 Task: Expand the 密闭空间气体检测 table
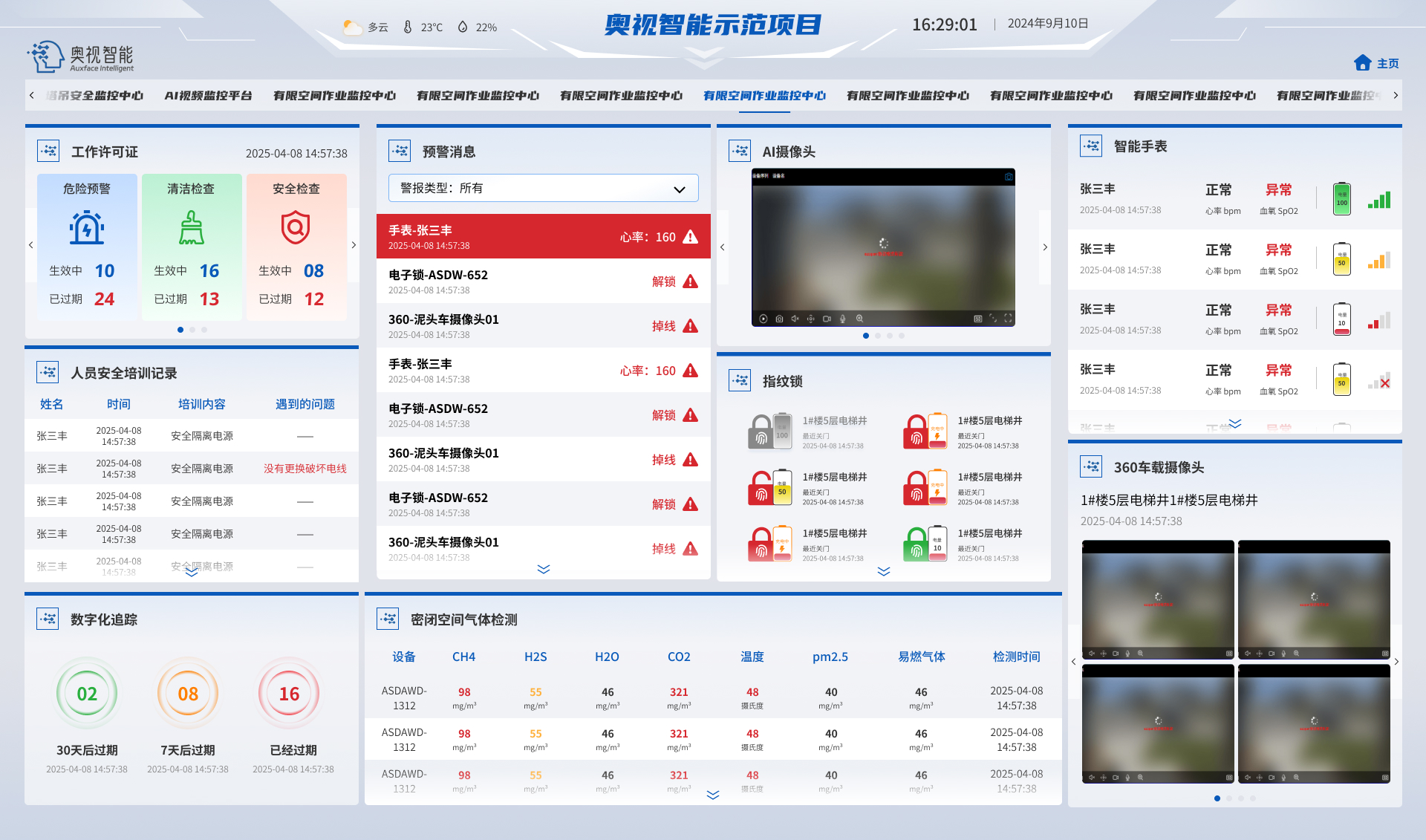[x=713, y=795]
